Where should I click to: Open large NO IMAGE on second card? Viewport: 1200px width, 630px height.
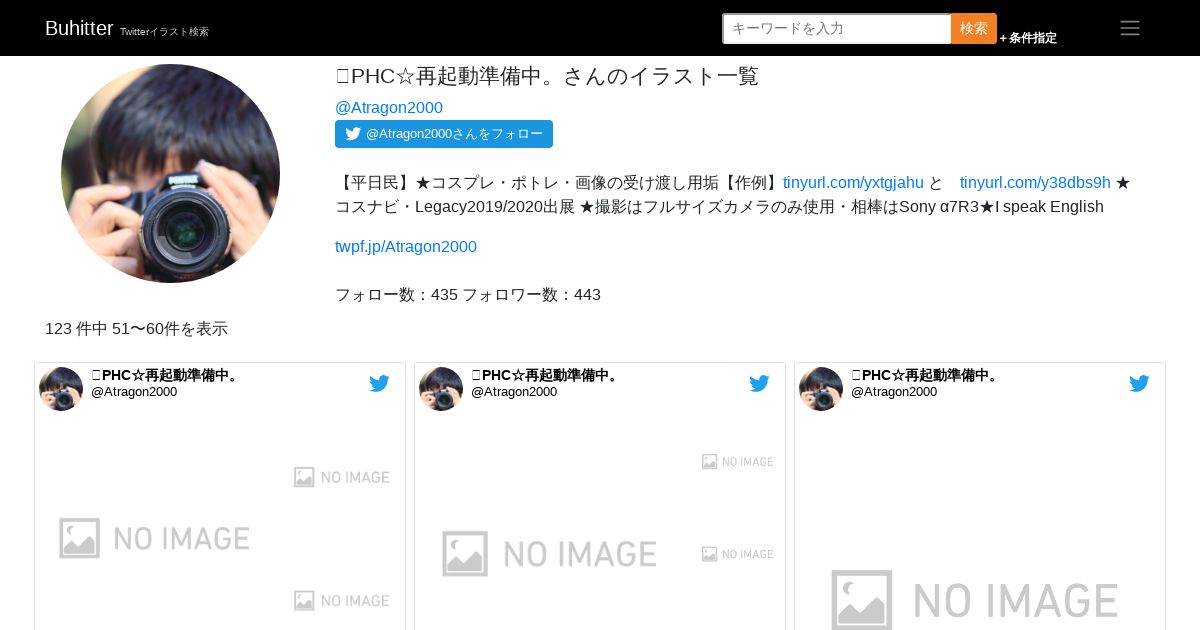click(x=550, y=554)
